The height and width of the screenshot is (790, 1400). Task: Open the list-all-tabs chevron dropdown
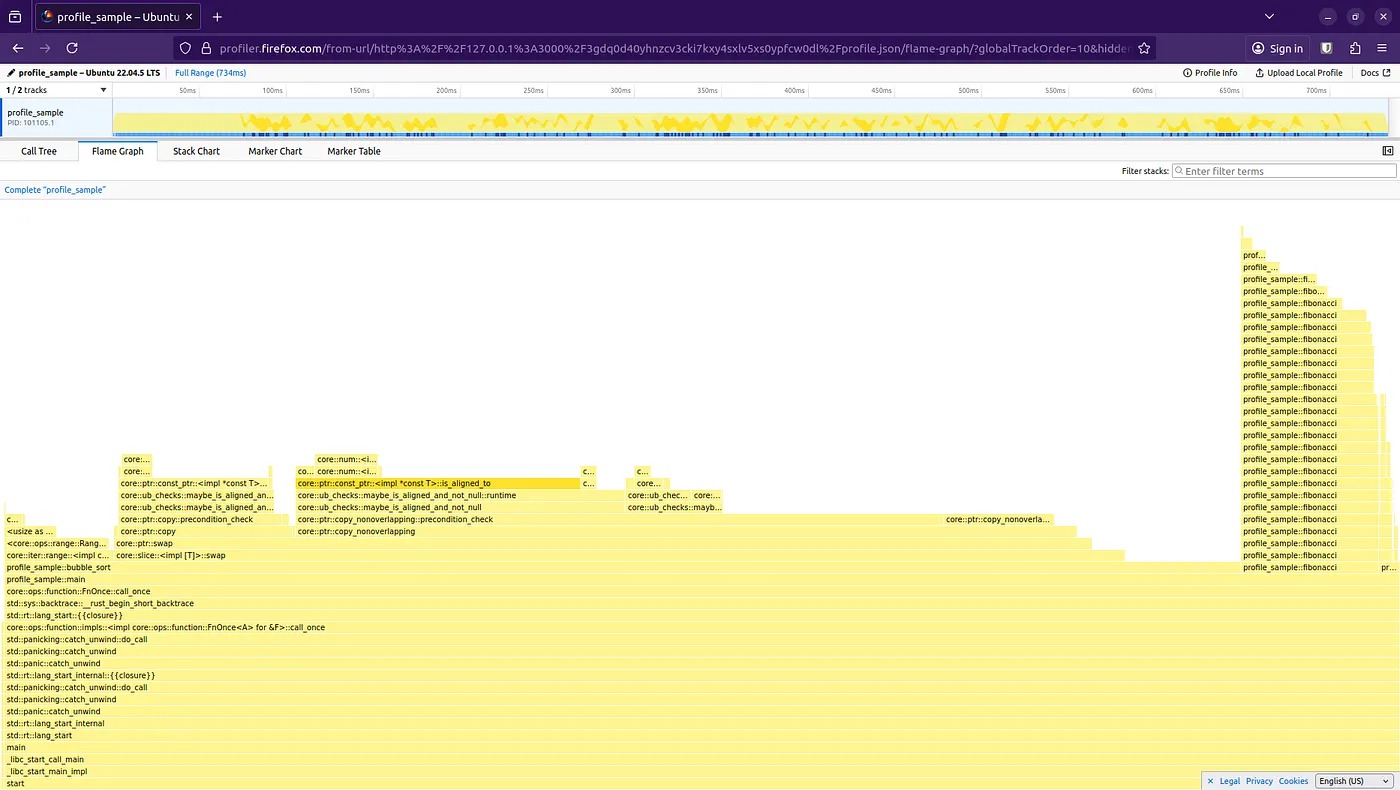point(1269,17)
